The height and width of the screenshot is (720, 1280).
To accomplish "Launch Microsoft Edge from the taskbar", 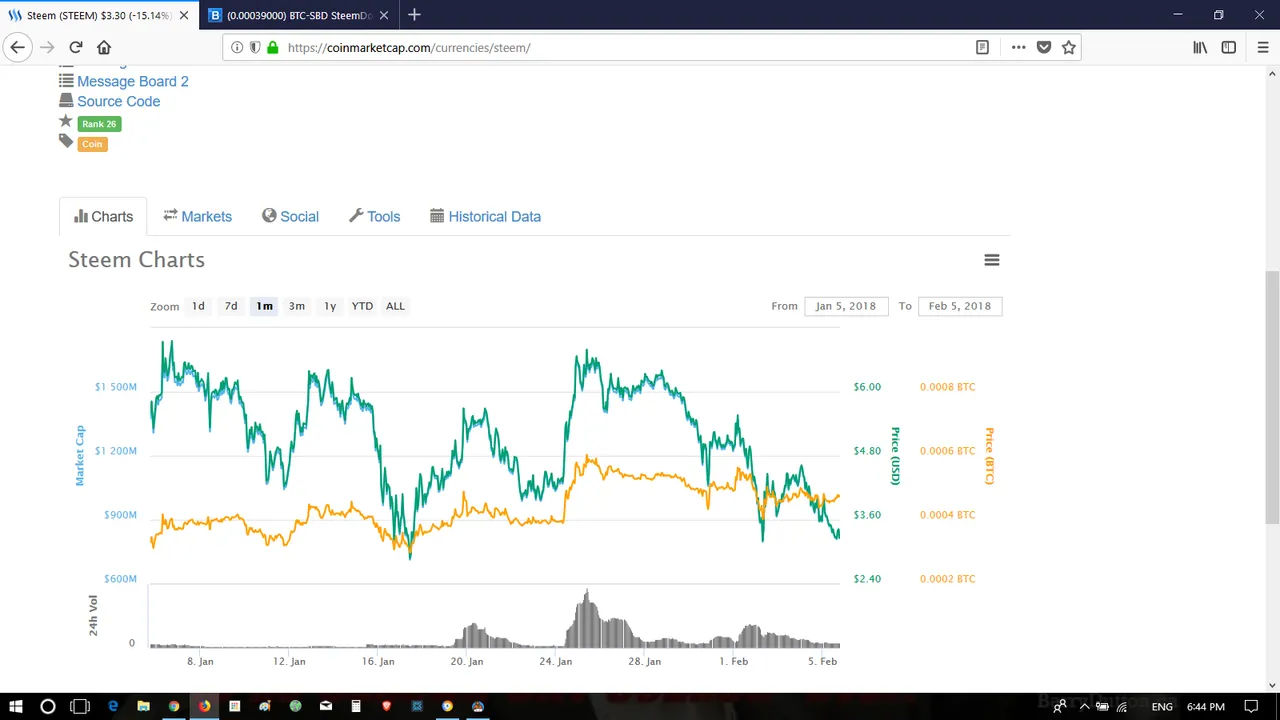I will click(x=113, y=706).
